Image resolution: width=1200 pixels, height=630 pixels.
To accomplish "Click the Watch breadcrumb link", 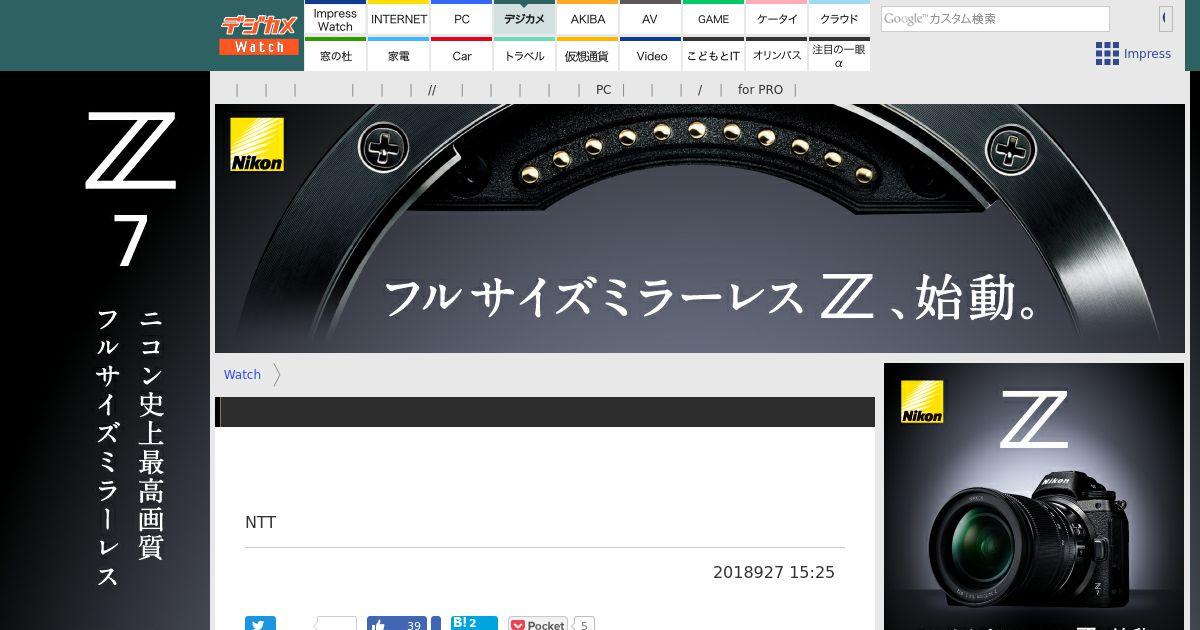I will (242, 374).
